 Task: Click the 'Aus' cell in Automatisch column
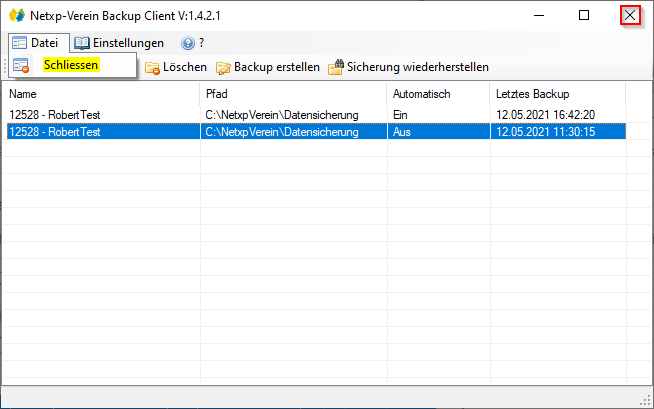click(x=438, y=132)
